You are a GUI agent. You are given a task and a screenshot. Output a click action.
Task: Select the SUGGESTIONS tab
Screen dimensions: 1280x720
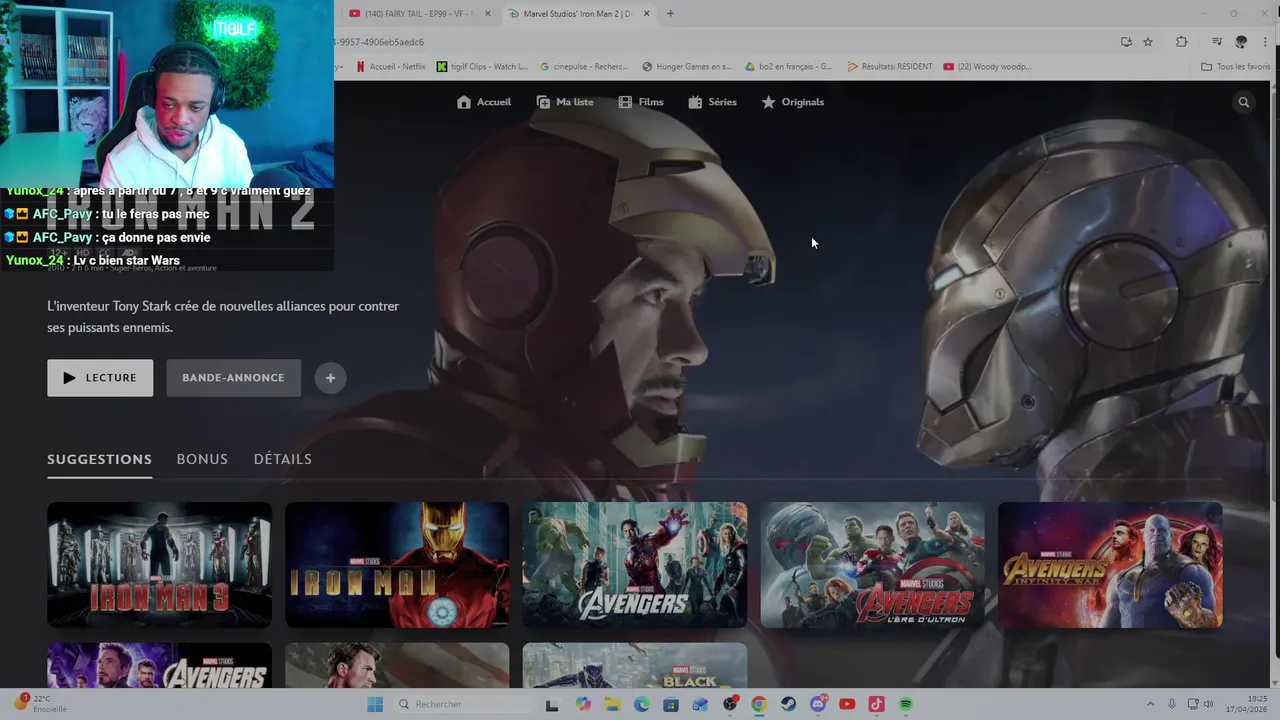pyautogui.click(x=99, y=459)
